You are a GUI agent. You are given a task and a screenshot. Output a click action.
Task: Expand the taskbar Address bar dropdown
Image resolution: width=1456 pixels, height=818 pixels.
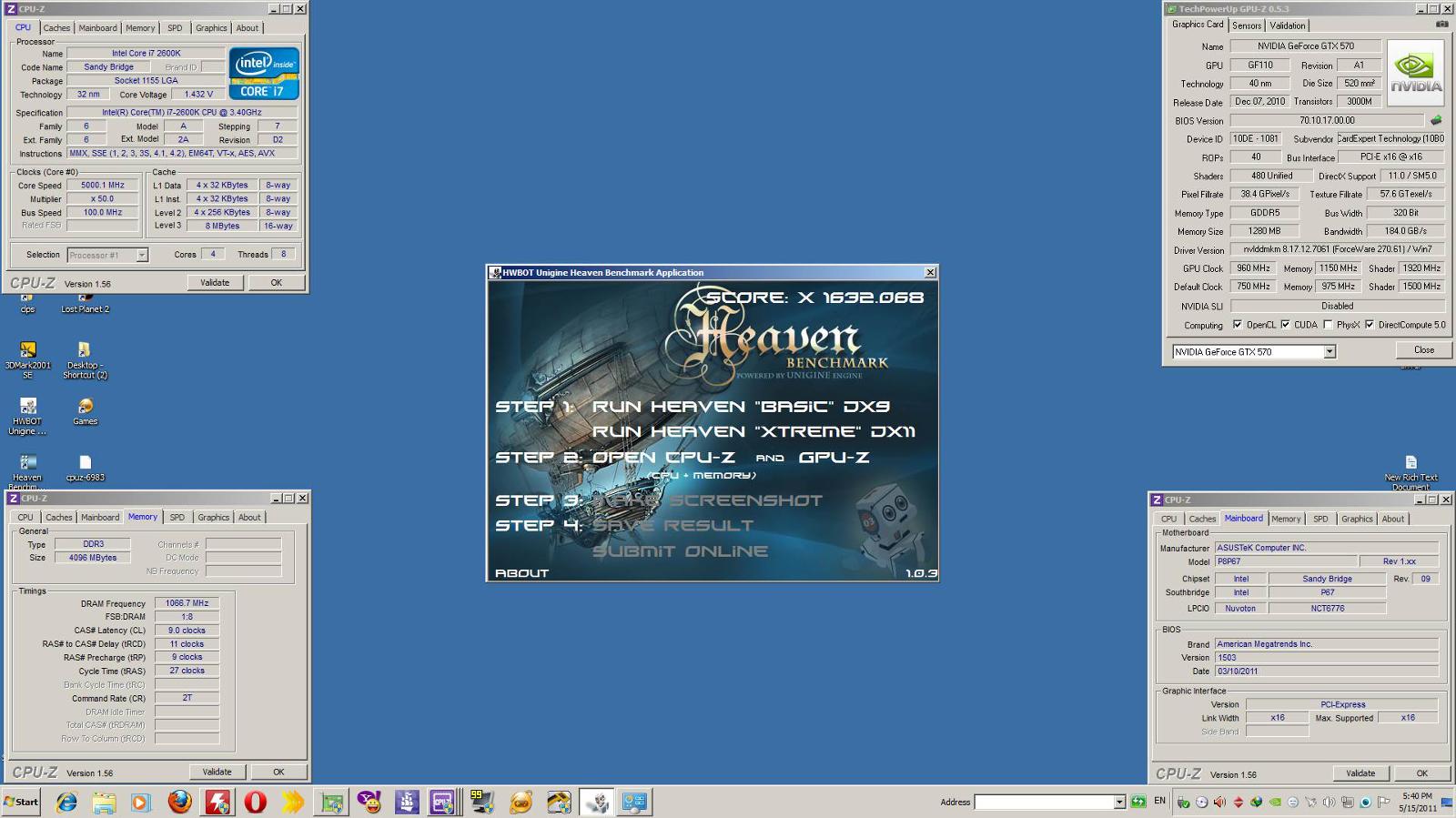[x=1119, y=802]
